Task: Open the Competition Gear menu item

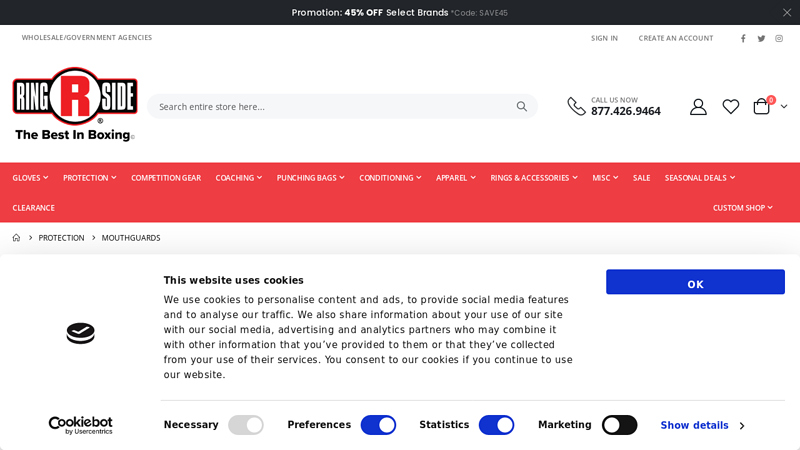Action: (166, 178)
